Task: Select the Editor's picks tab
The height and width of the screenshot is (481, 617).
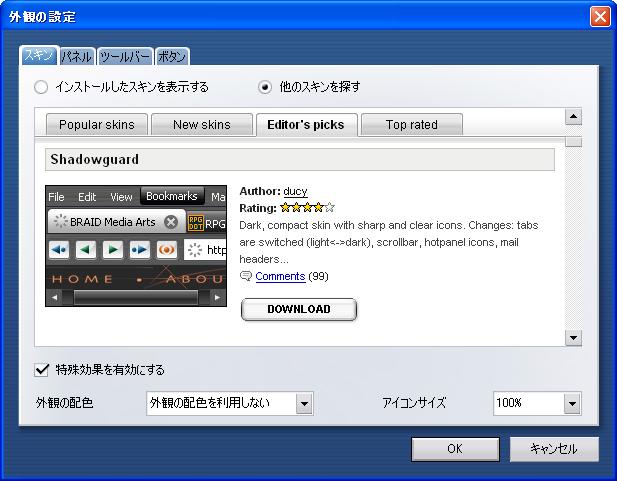Action: [x=307, y=125]
